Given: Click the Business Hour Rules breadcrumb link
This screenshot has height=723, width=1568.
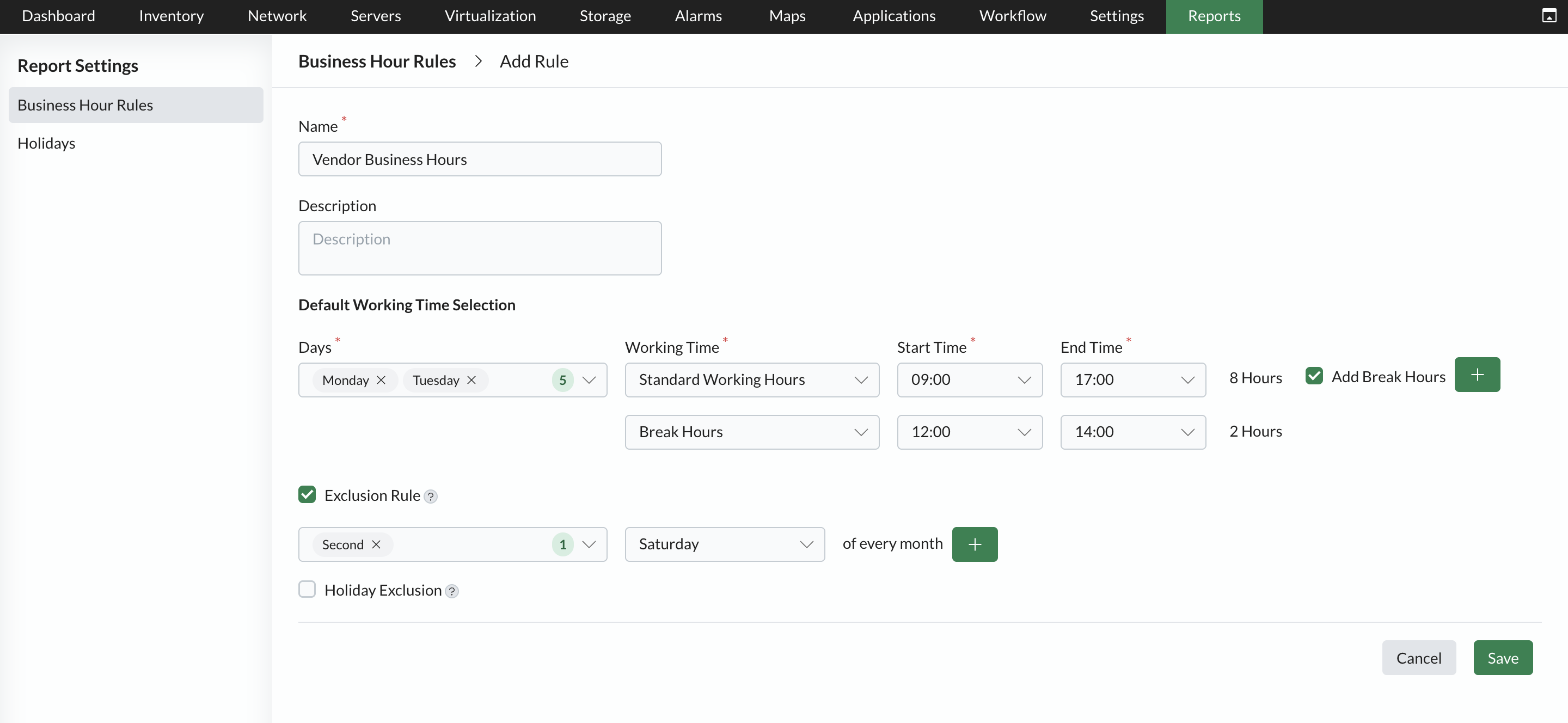Looking at the screenshot, I should click(x=377, y=61).
